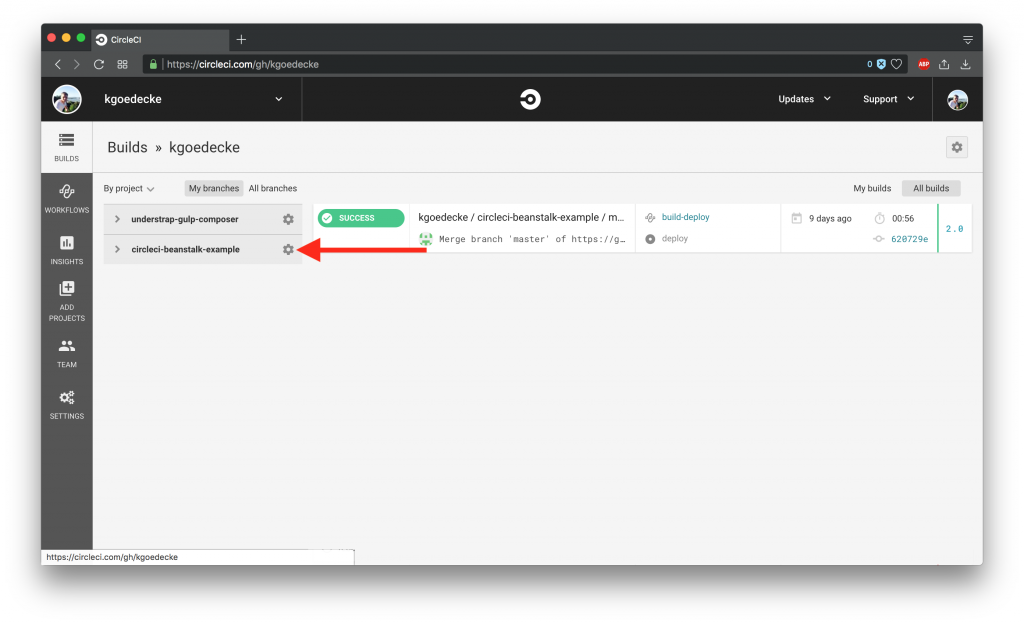This screenshot has height=624, width=1024.
Task: Go forward in the browser
Action: pyautogui.click(x=77, y=64)
